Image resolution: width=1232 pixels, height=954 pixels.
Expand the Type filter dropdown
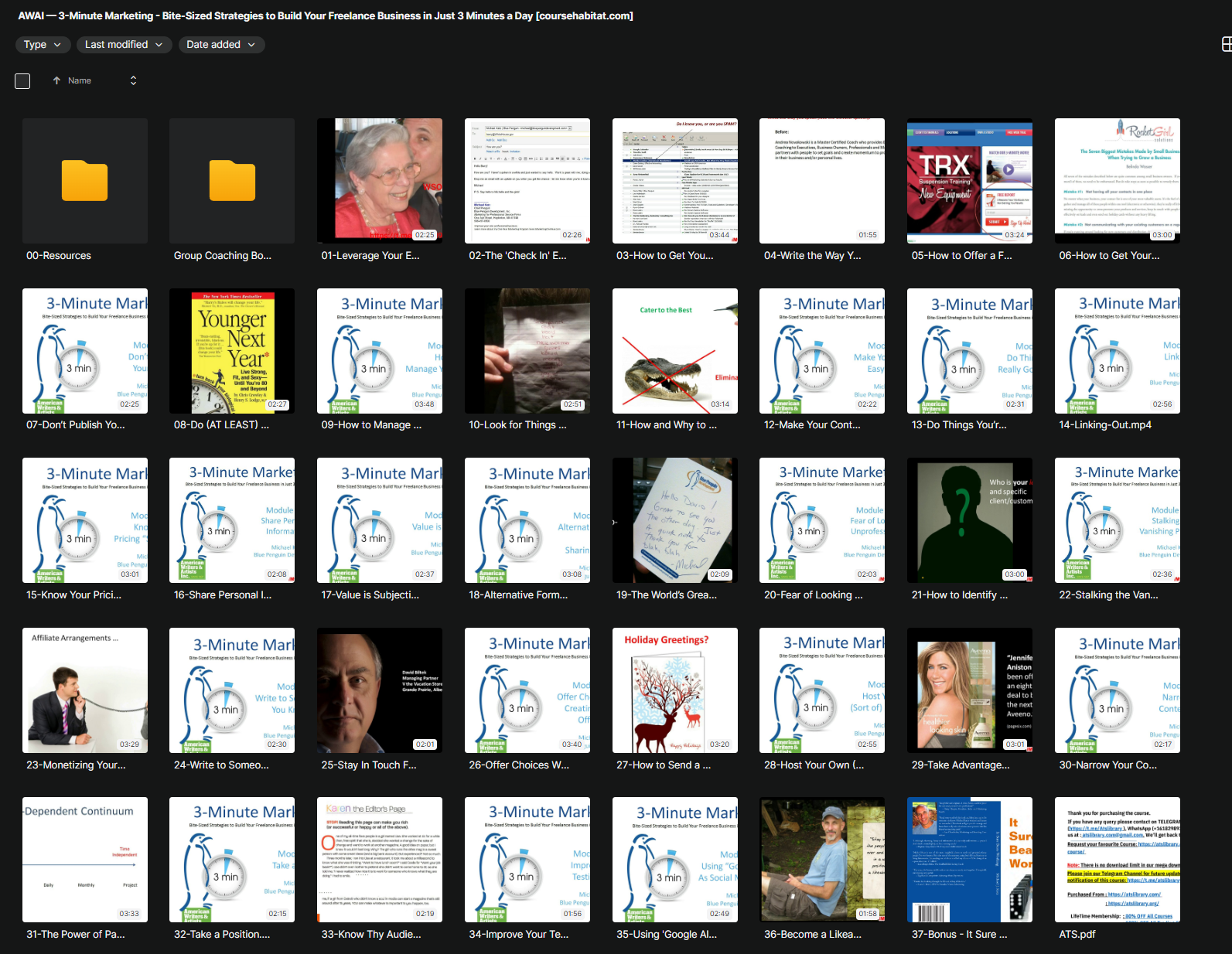(x=42, y=45)
